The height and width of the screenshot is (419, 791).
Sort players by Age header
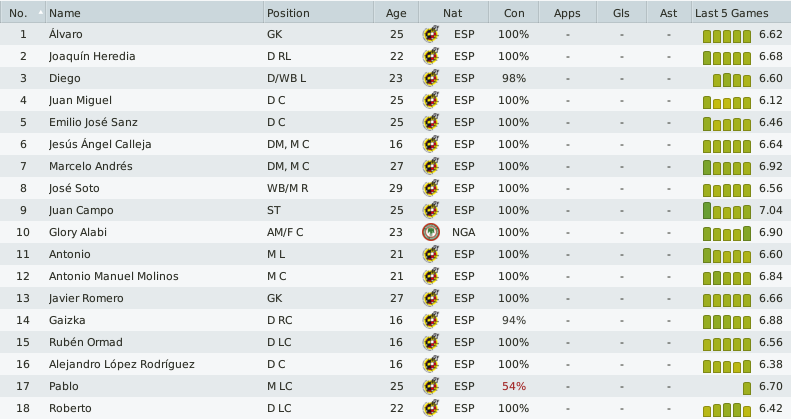396,13
